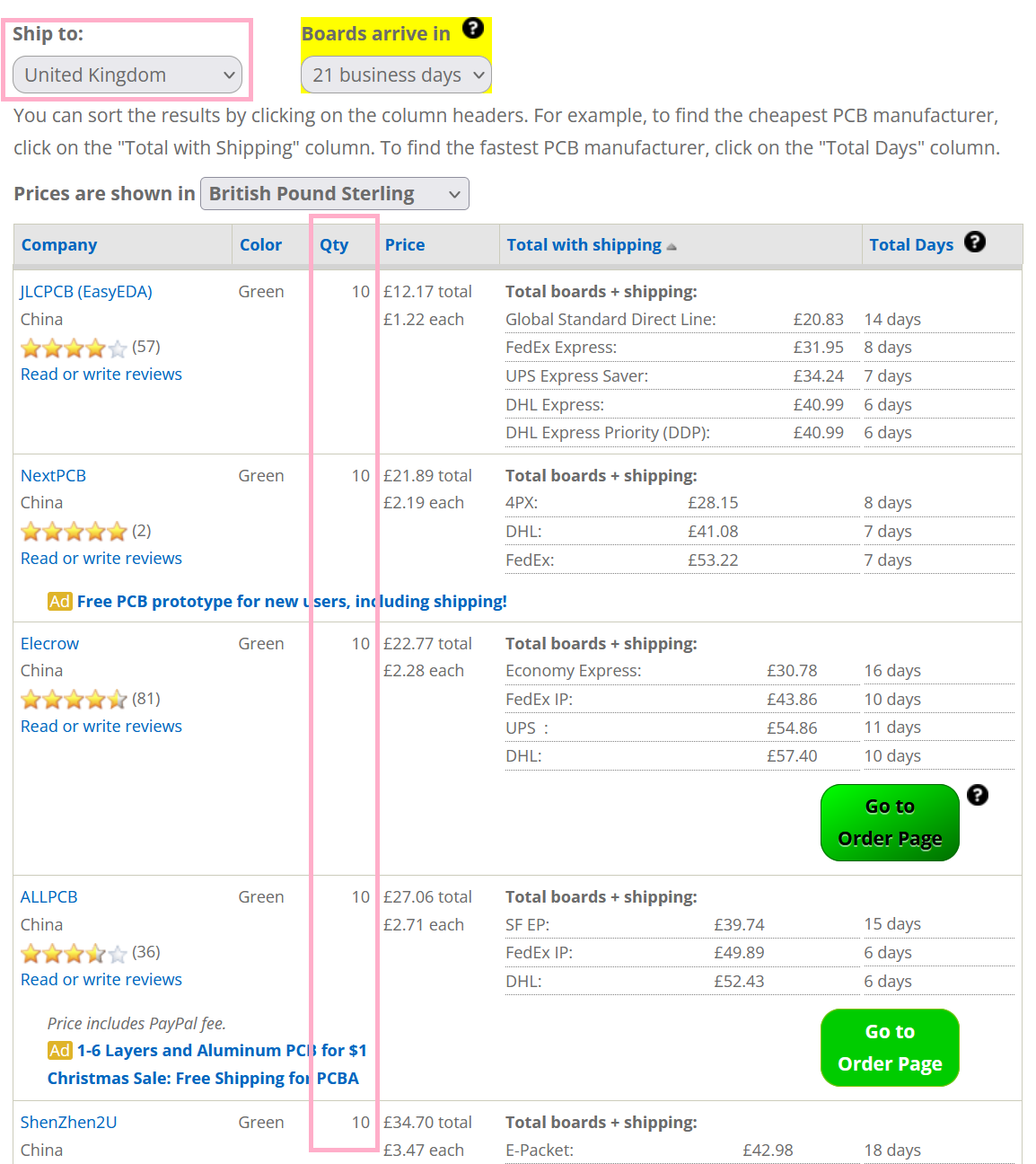1036x1164 pixels.
Task: Open the currency dropdown British Pound Sterling
Action: point(335,194)
